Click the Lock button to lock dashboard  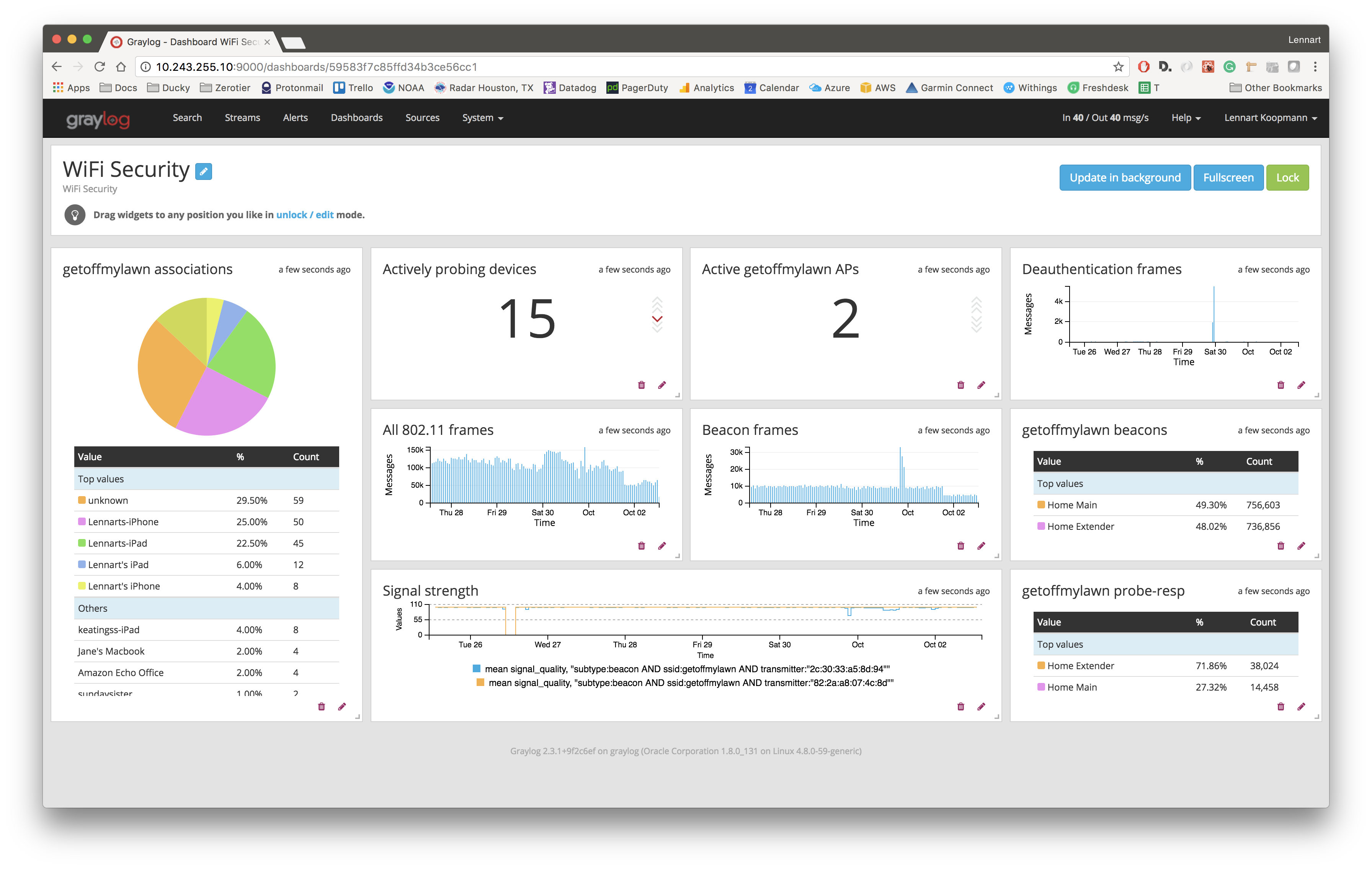(1289, 178)
